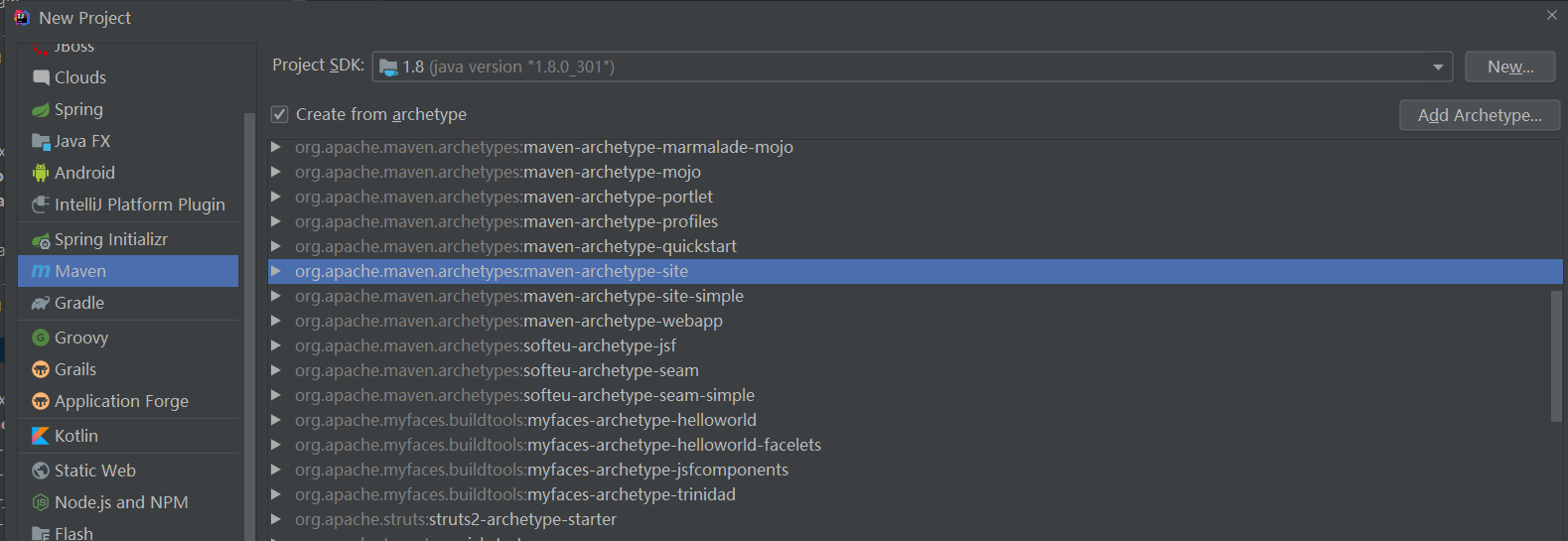Expand myfaces-archetype-helloworld-facelets node
1568x541 pixels.
coord(276,445)
